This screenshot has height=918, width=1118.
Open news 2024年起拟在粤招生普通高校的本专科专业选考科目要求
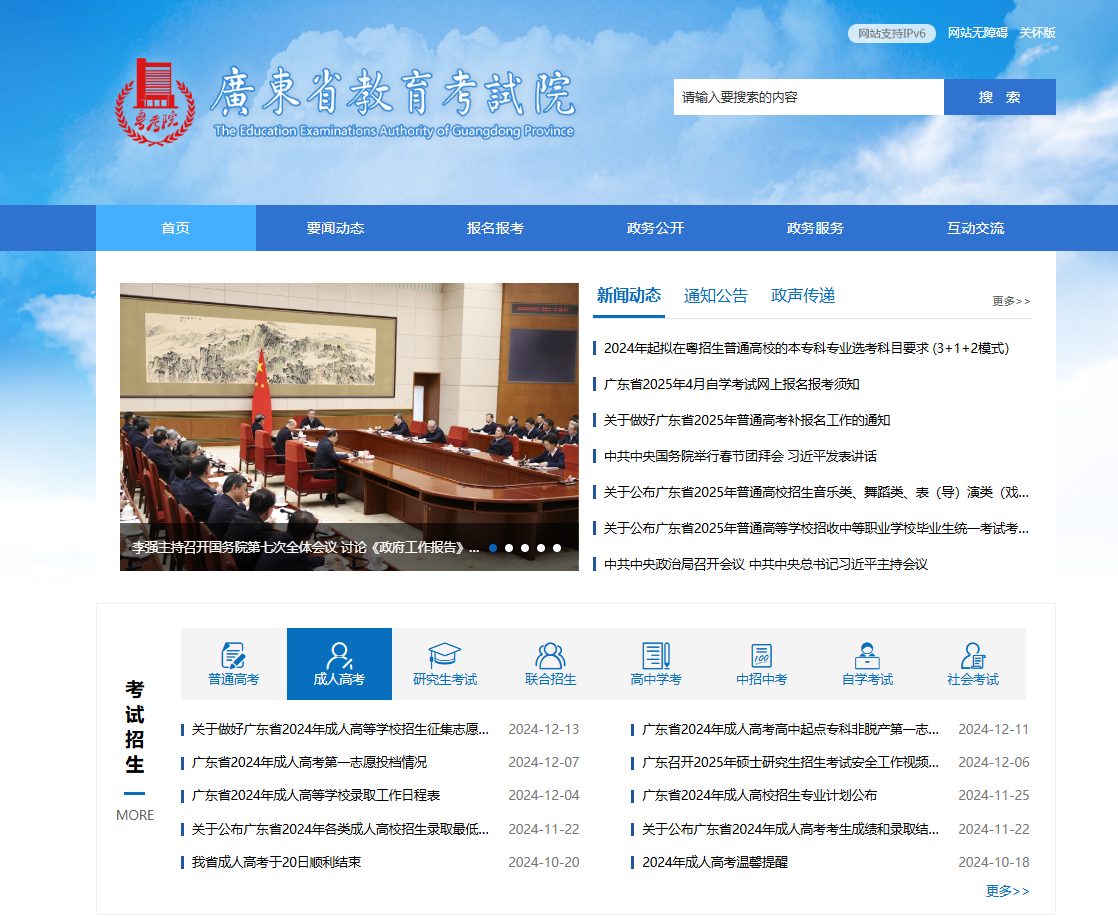coord(806,348)
